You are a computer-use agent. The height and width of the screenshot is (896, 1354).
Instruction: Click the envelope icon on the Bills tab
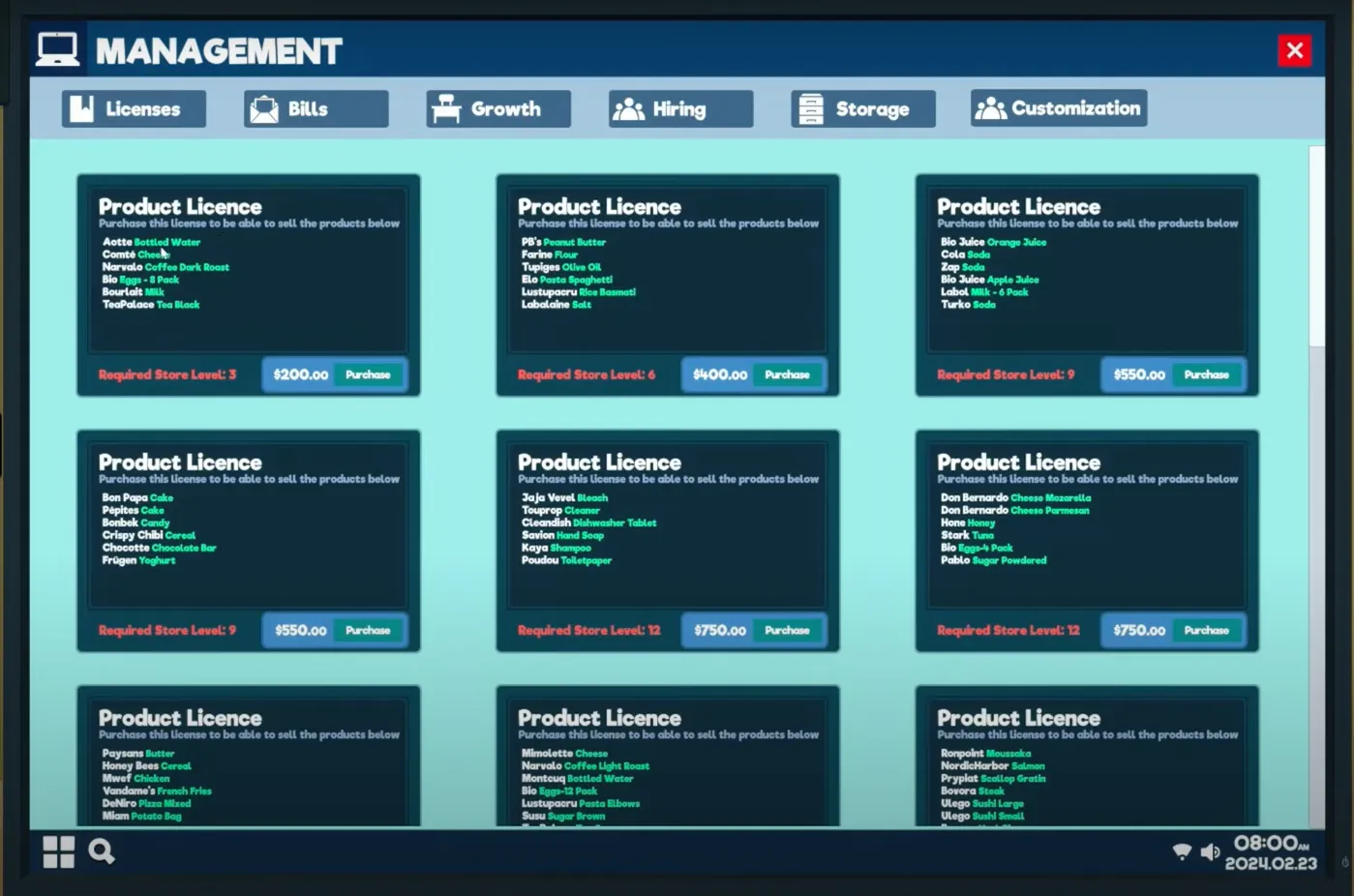[x=261, y=108]
